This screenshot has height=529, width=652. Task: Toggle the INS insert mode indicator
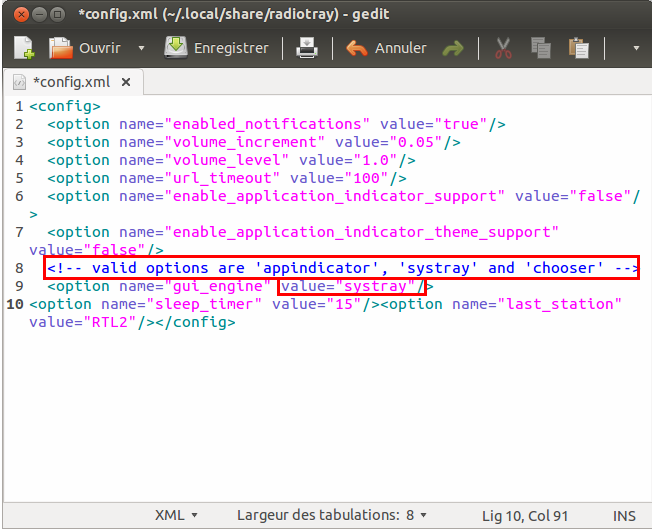(x=624, y=516)
